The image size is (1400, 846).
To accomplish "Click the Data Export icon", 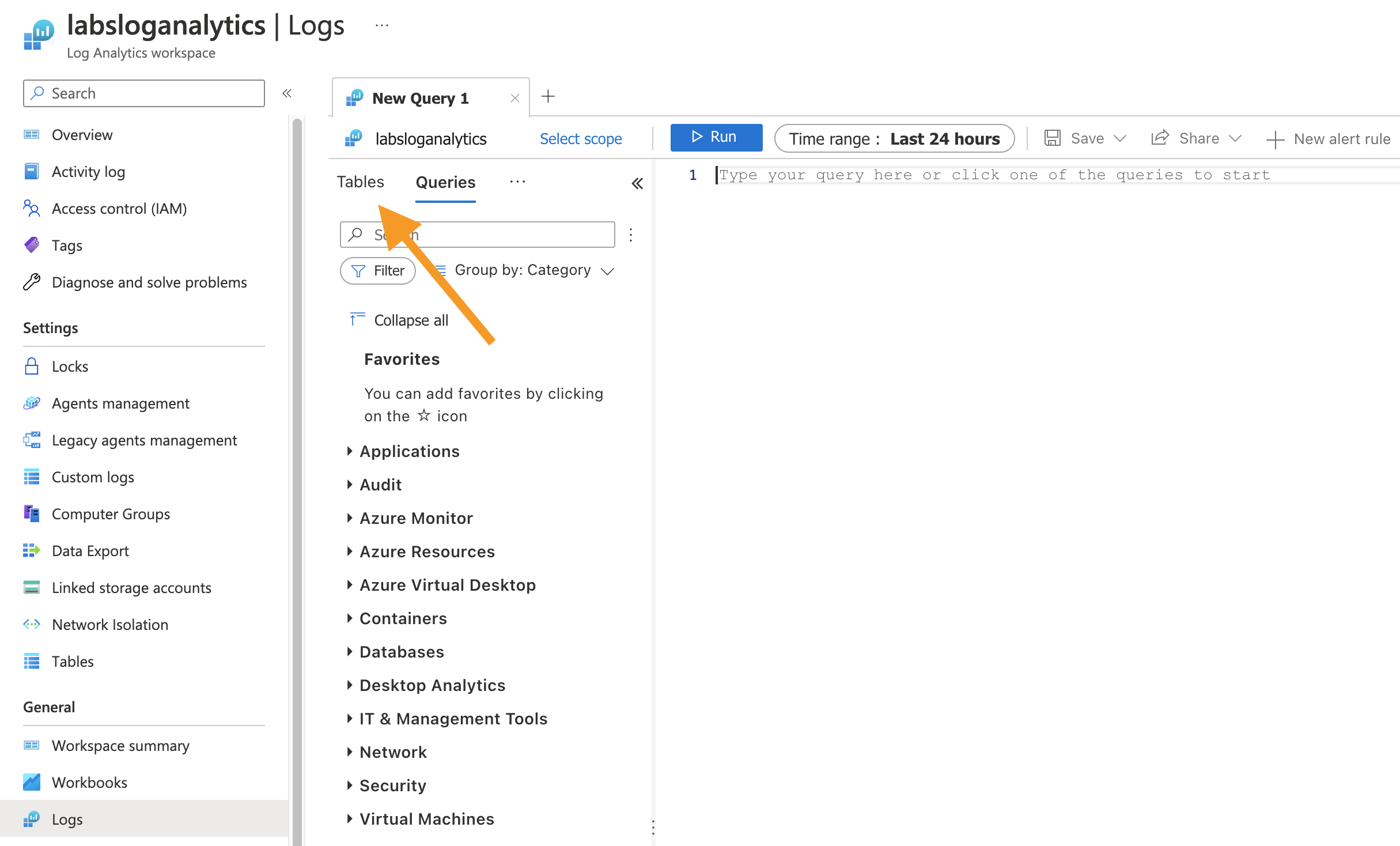I will pyautogui.click(x=31, y=551).
